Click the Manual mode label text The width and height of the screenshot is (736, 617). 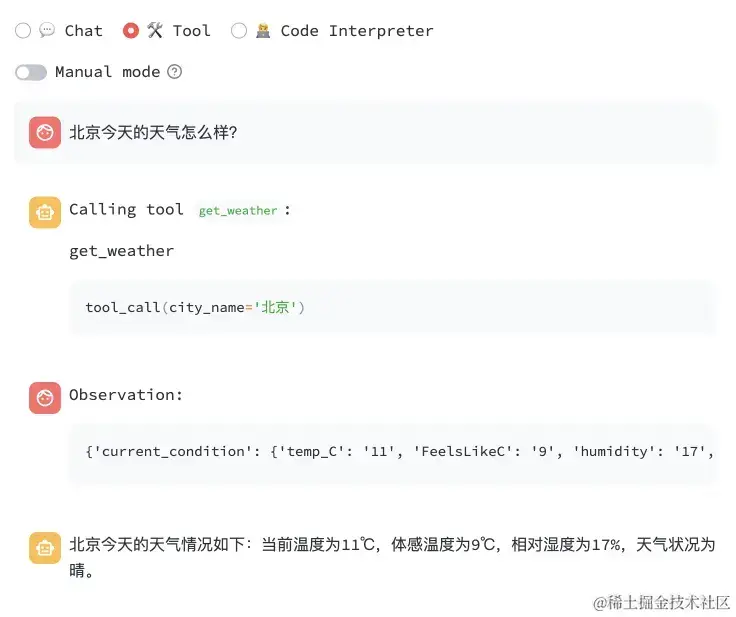pos(107,72)
